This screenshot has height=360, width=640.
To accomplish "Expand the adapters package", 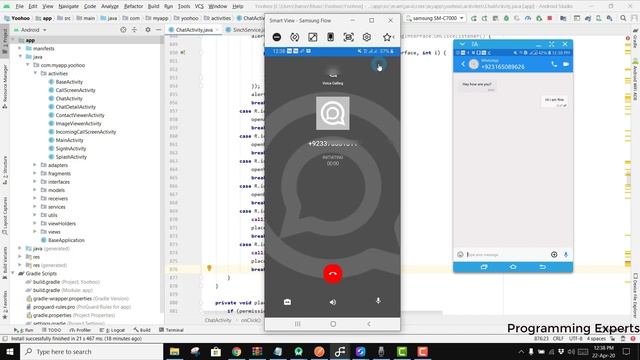I will (x=35, y=165).
